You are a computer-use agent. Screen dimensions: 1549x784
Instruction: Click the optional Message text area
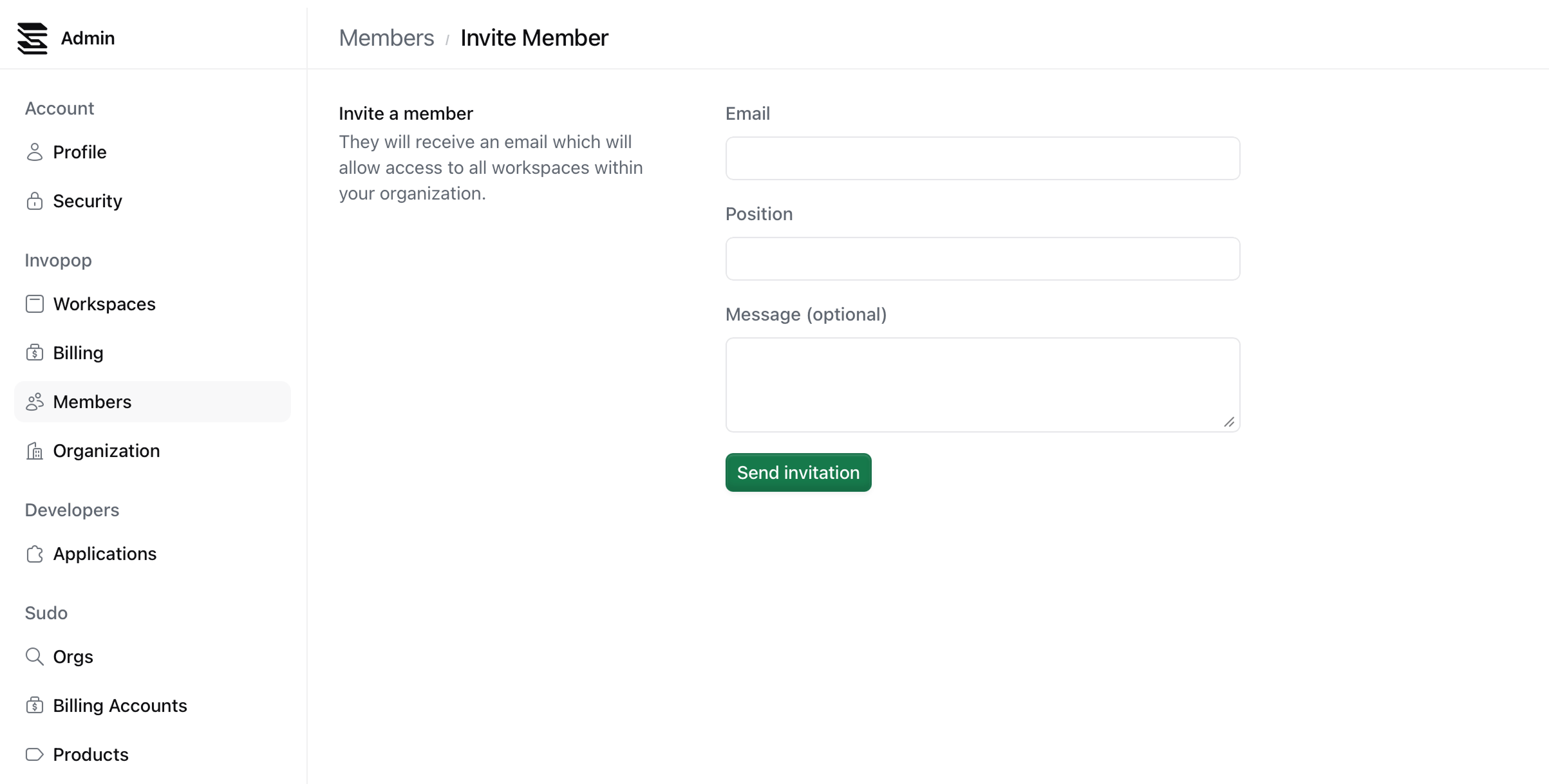click(x=982, y=385)
